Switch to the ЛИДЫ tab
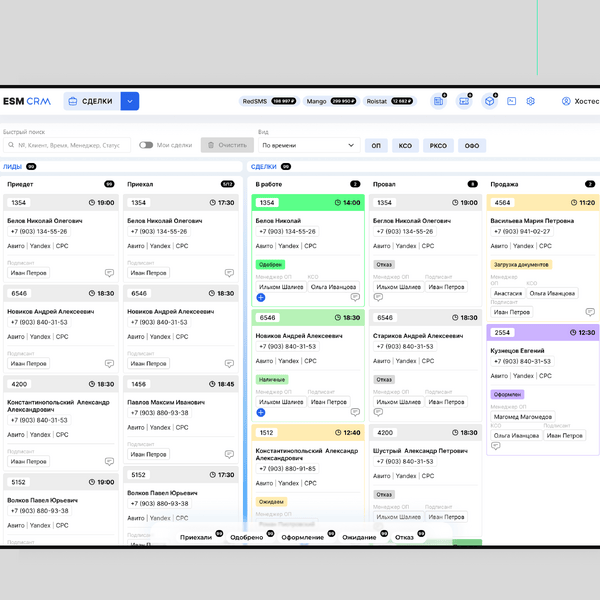 13,166
